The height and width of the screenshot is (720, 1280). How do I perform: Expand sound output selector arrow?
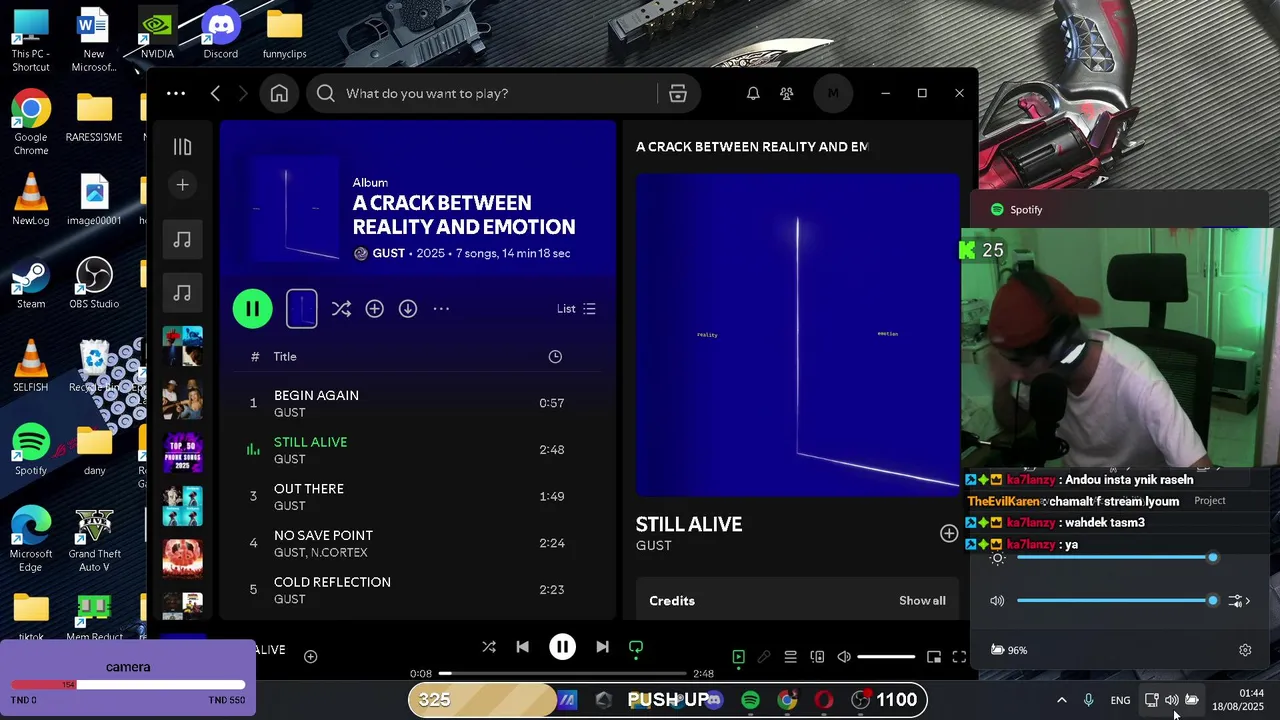[x=1240, y=601]
